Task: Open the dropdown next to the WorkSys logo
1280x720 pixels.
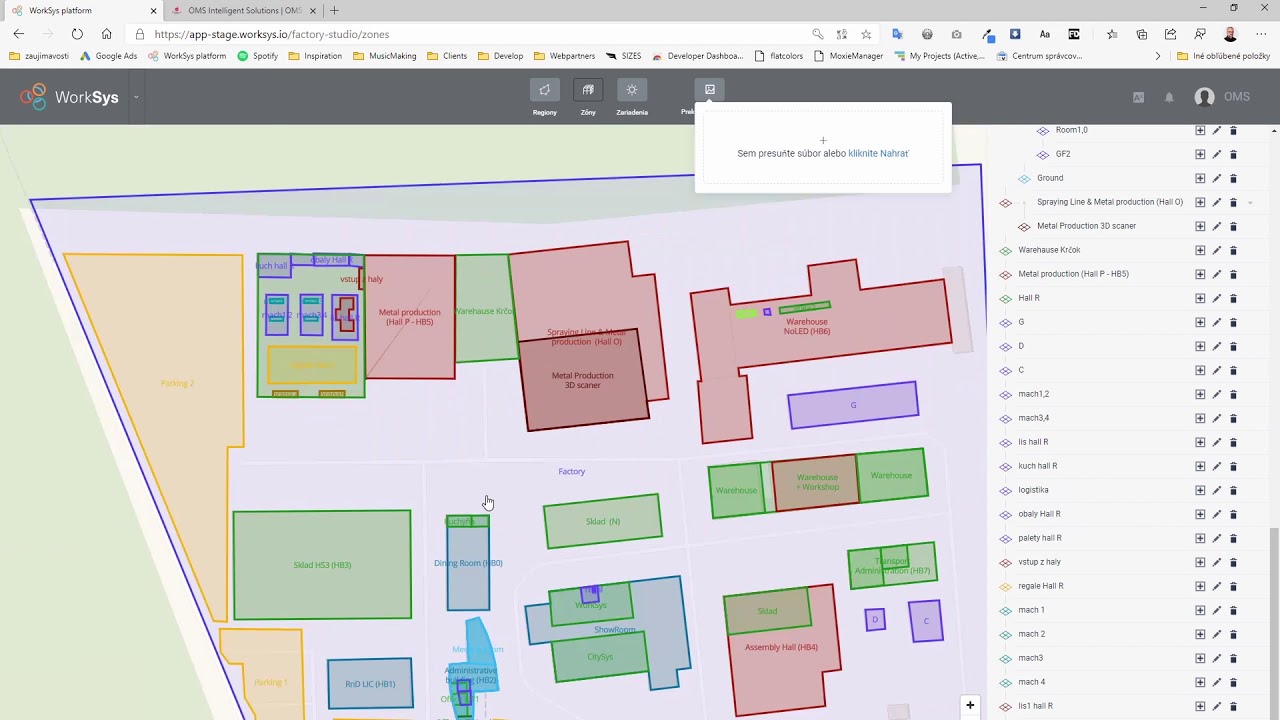Action: click(x=136, y=97)
